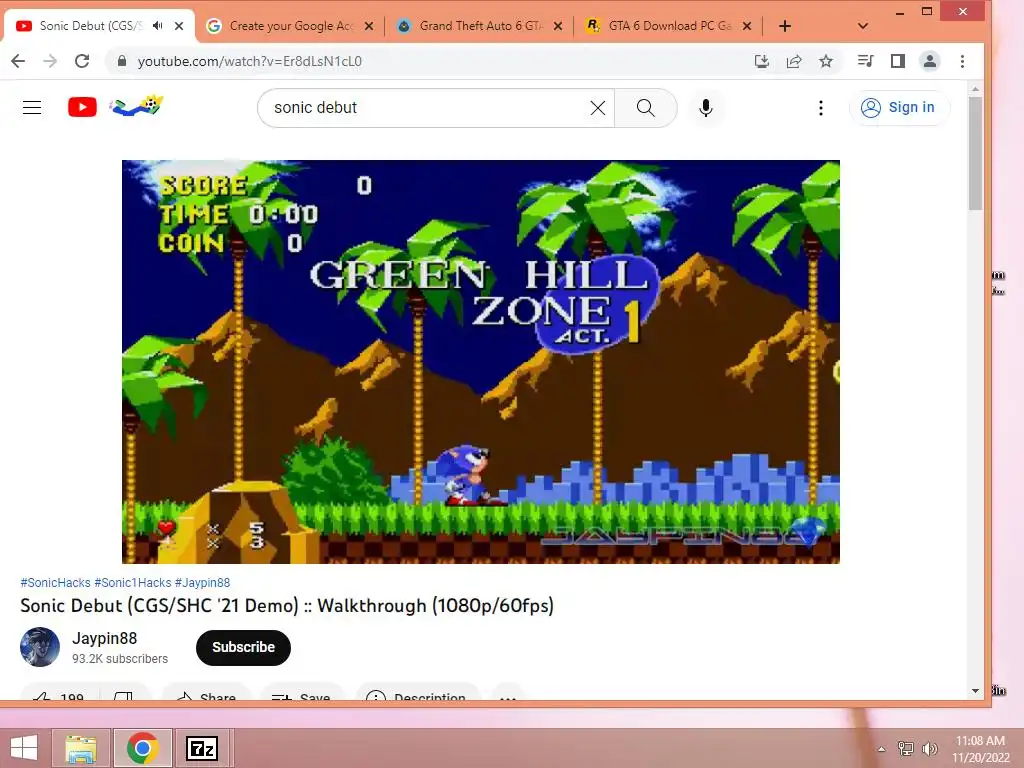Screen dimensions: 1024x768
Task: Open the #Jaypin88 hashtag link
Action: tap(202, 583)
